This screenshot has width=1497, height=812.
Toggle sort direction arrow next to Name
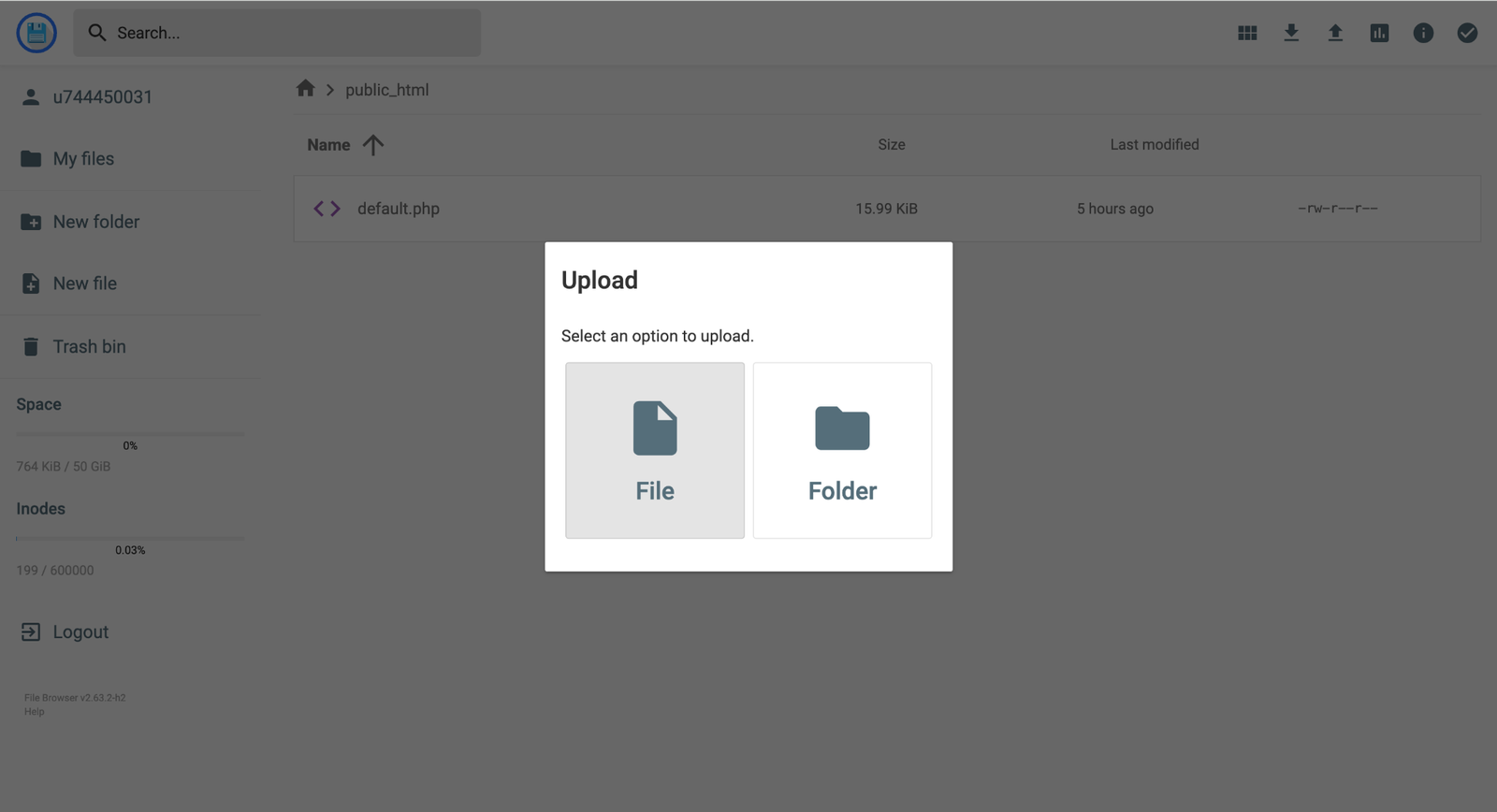pos(373,145)
